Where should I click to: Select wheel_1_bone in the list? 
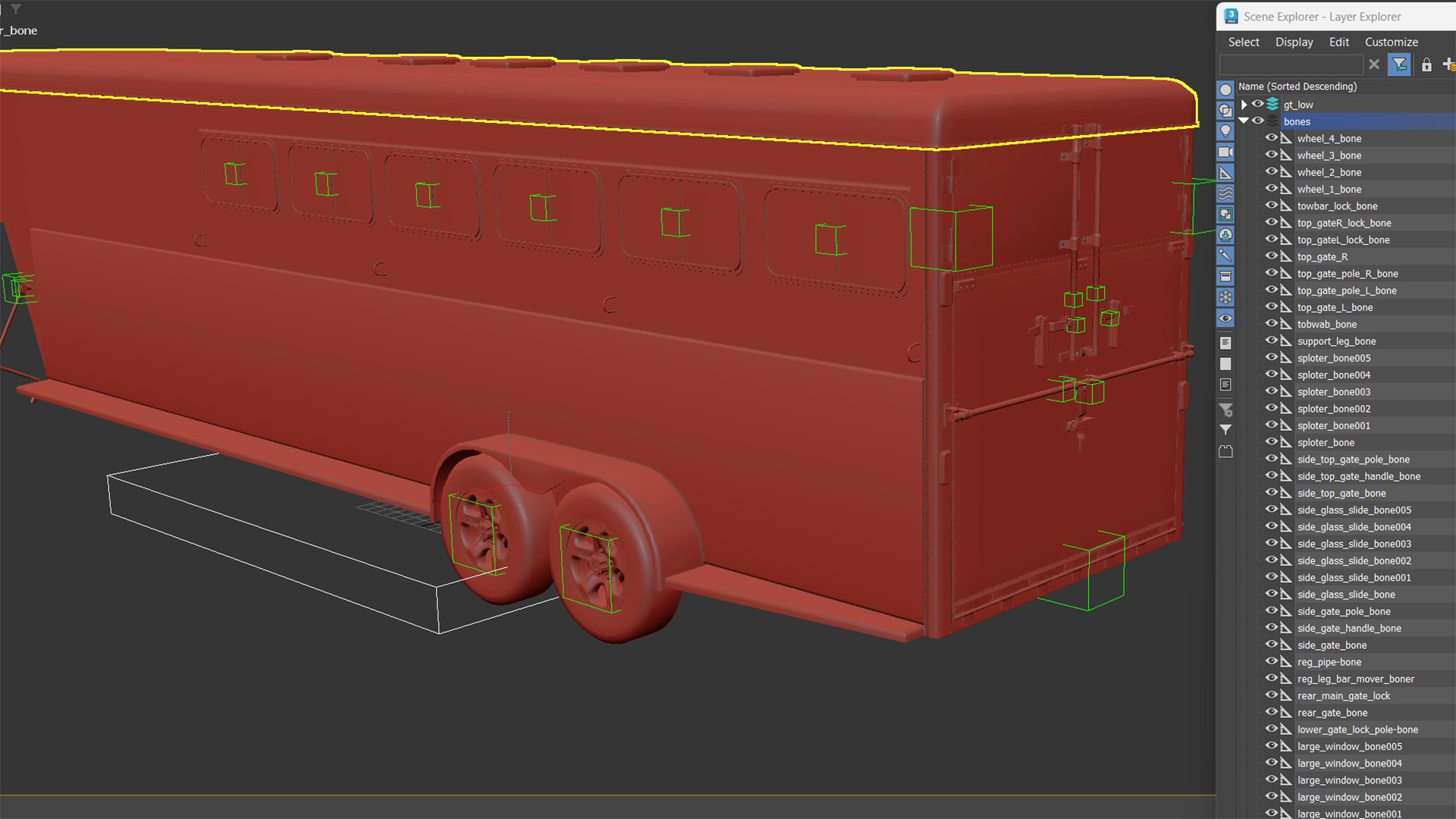point(1329,189)
